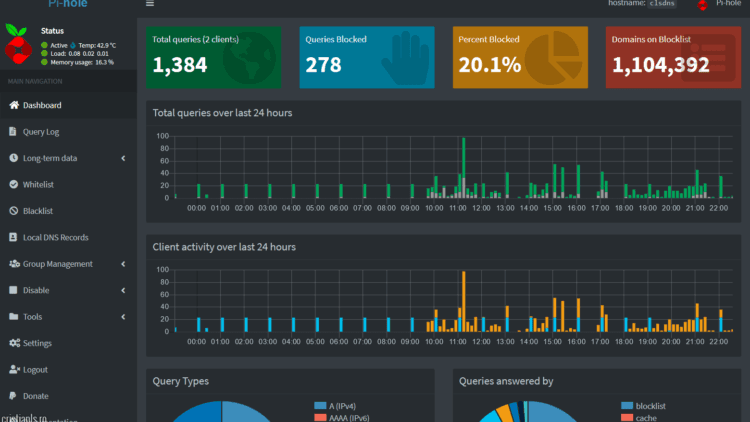The width and height of the screenshot is (750, 422).
Task: Click the Domains on Blocklist red box
Action: coord(673,56)
